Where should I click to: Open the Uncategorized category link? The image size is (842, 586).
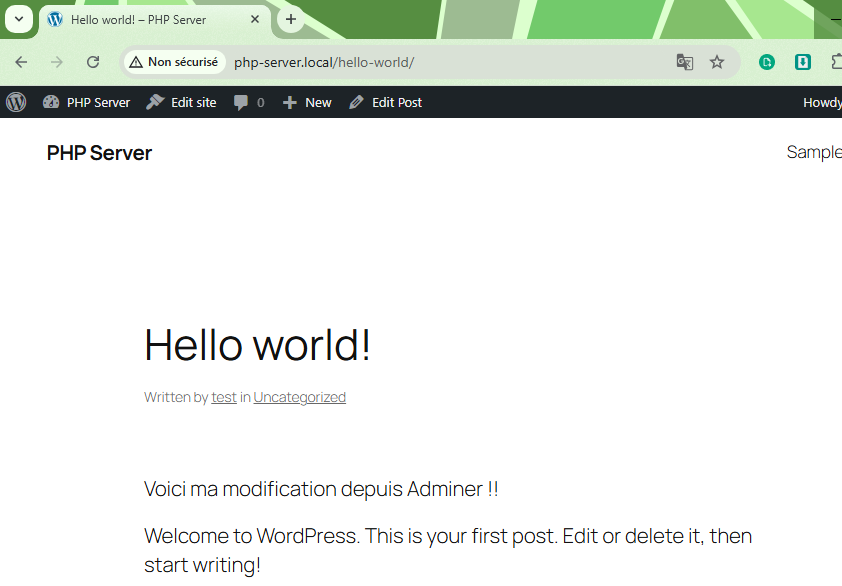[299, 397]
